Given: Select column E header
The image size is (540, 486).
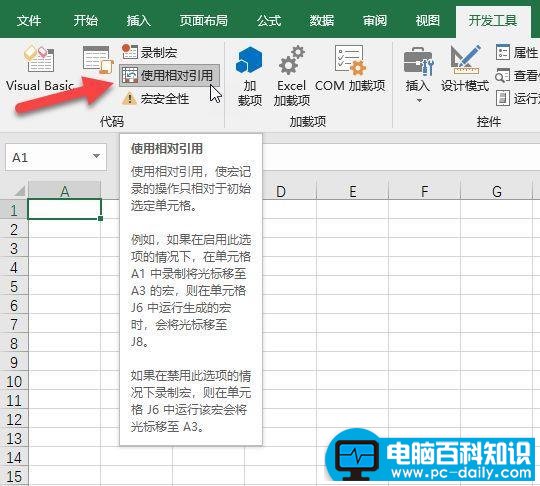Looking at the screenshot, I should pos(352,191).
